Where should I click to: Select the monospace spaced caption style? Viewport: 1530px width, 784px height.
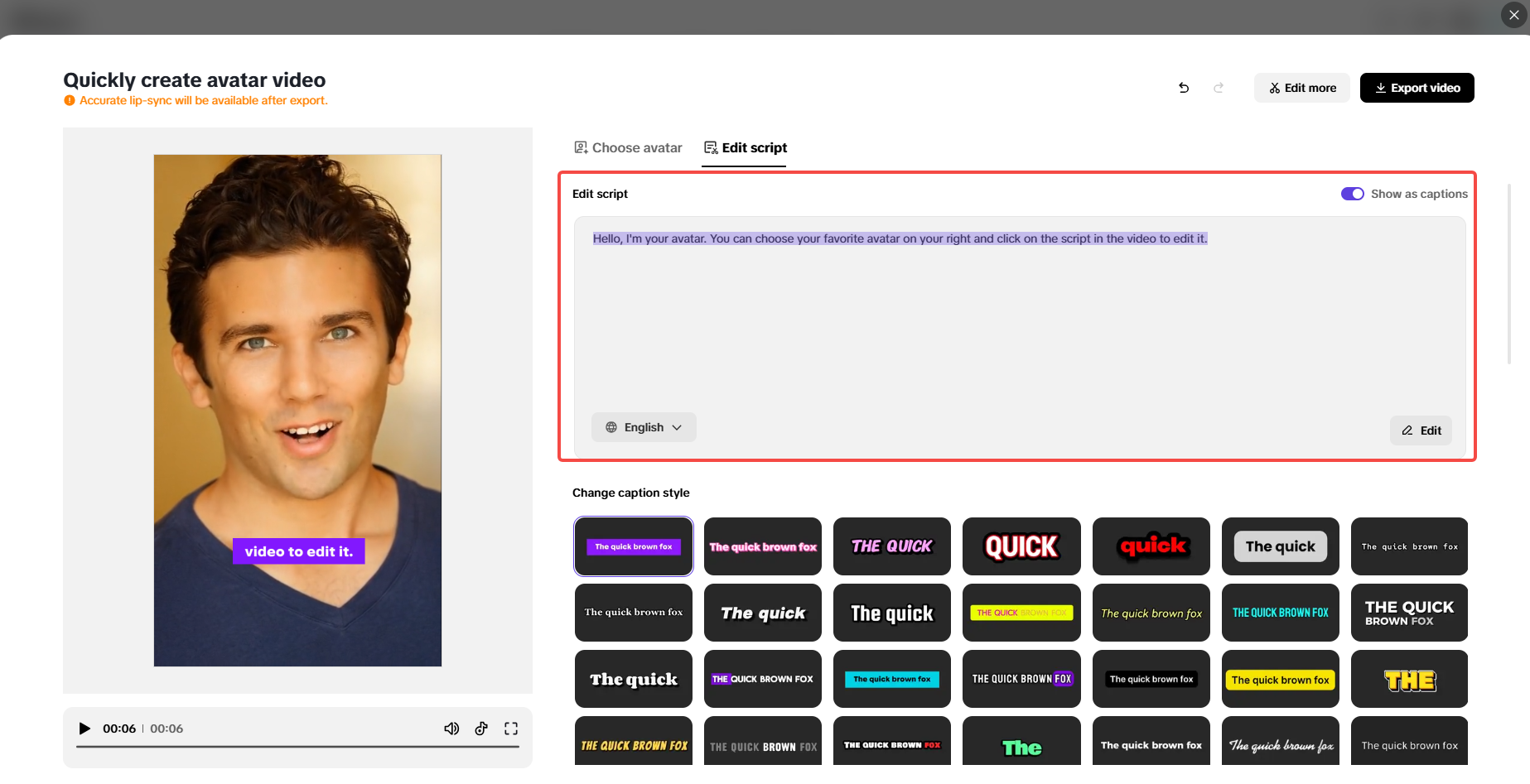click(x=1409, y=546)
